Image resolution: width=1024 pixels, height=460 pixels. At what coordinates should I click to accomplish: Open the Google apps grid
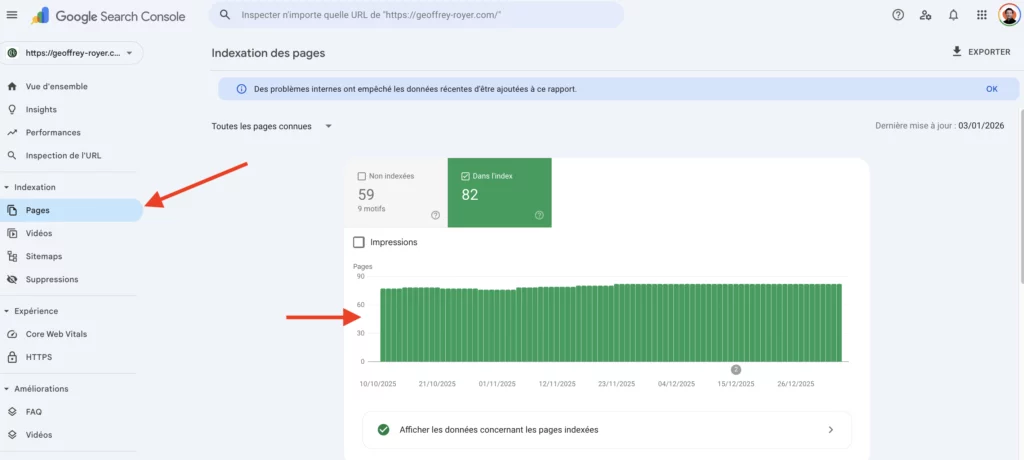[981, 15]
